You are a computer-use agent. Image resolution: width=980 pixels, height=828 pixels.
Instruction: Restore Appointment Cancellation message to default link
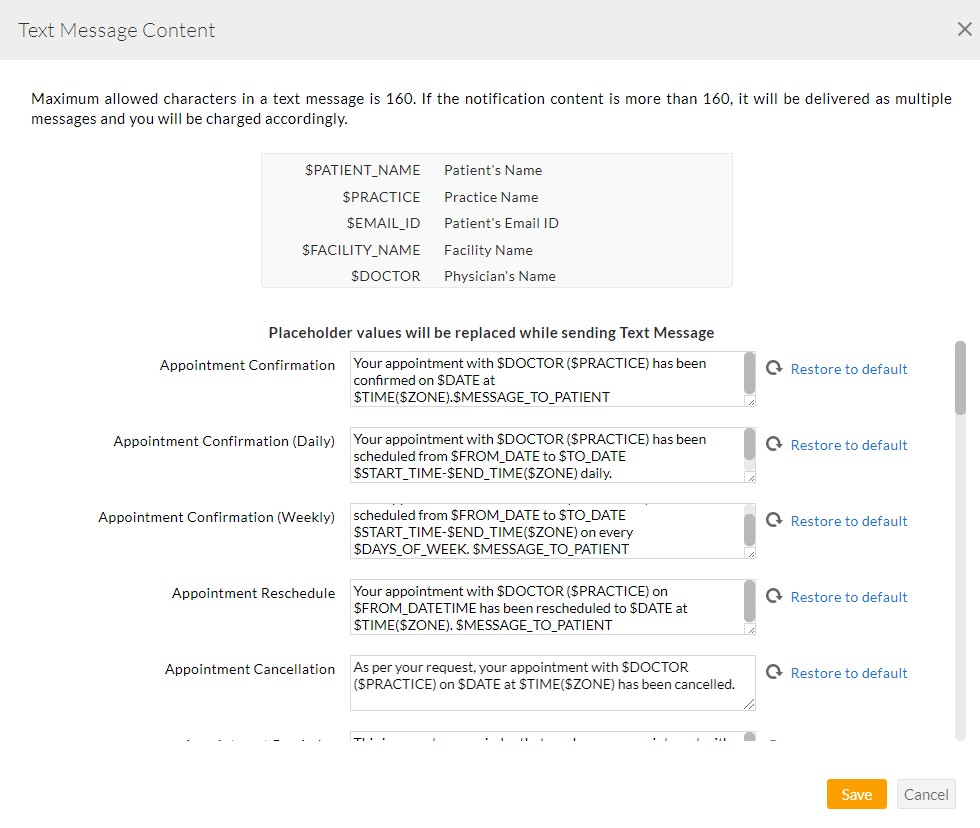point(848,673)
